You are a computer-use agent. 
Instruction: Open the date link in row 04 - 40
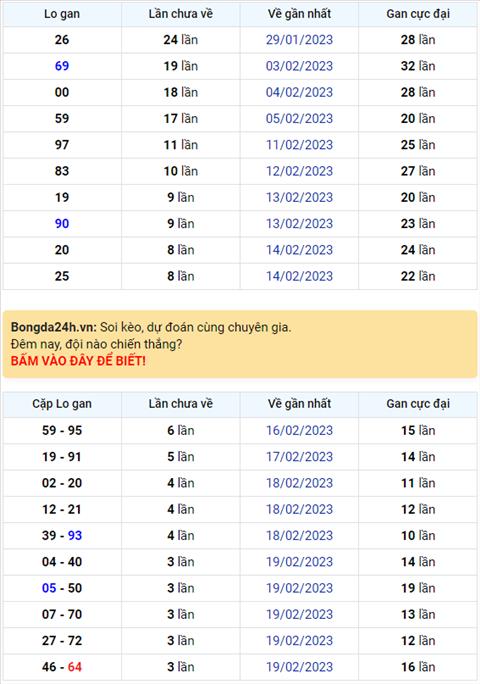point(299,562)
